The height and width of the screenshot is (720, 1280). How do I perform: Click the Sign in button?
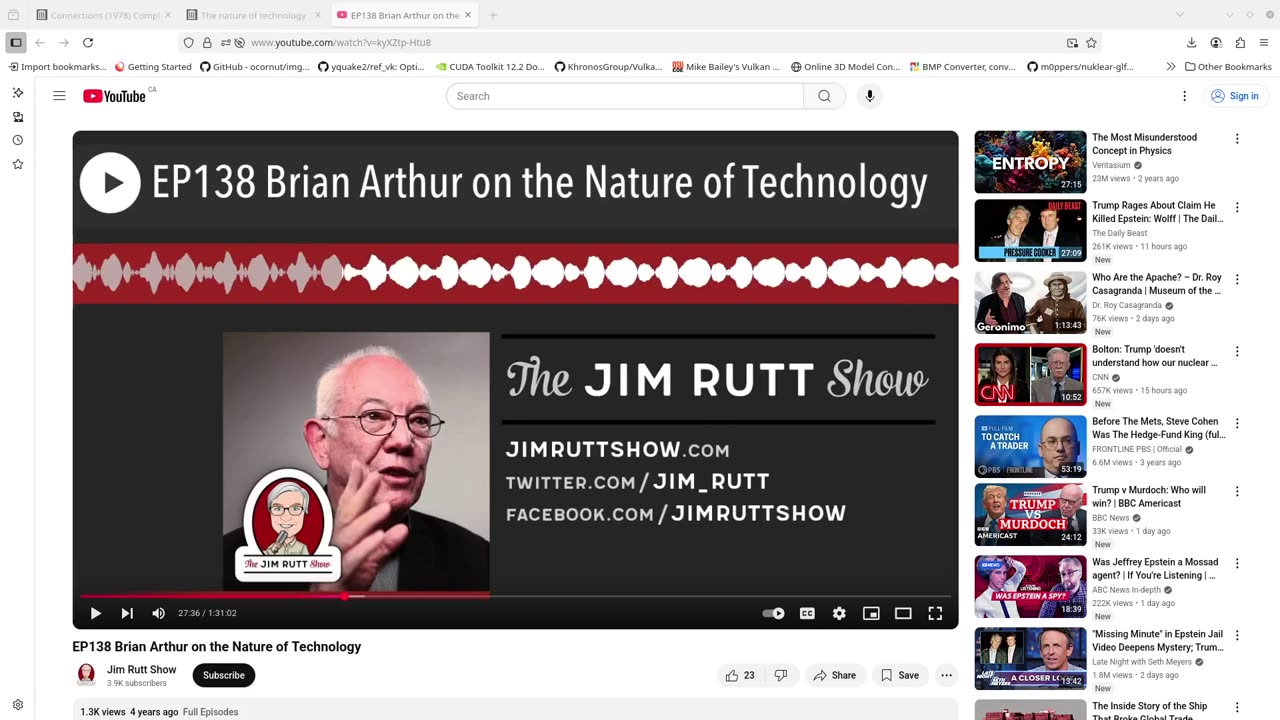(x=1235, y=96)
